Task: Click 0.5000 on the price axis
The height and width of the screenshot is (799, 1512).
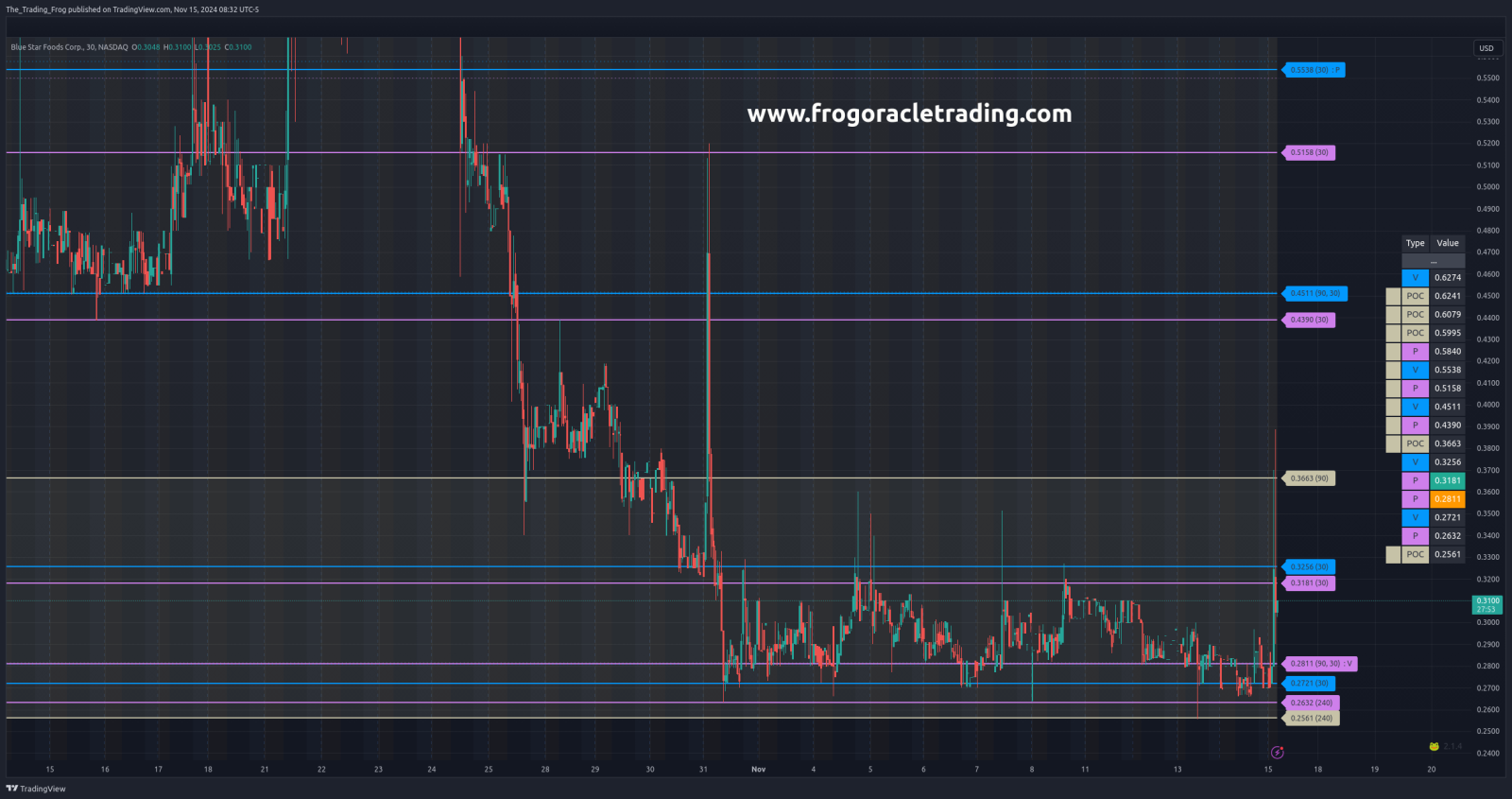Action: [x=1488, y=187]
